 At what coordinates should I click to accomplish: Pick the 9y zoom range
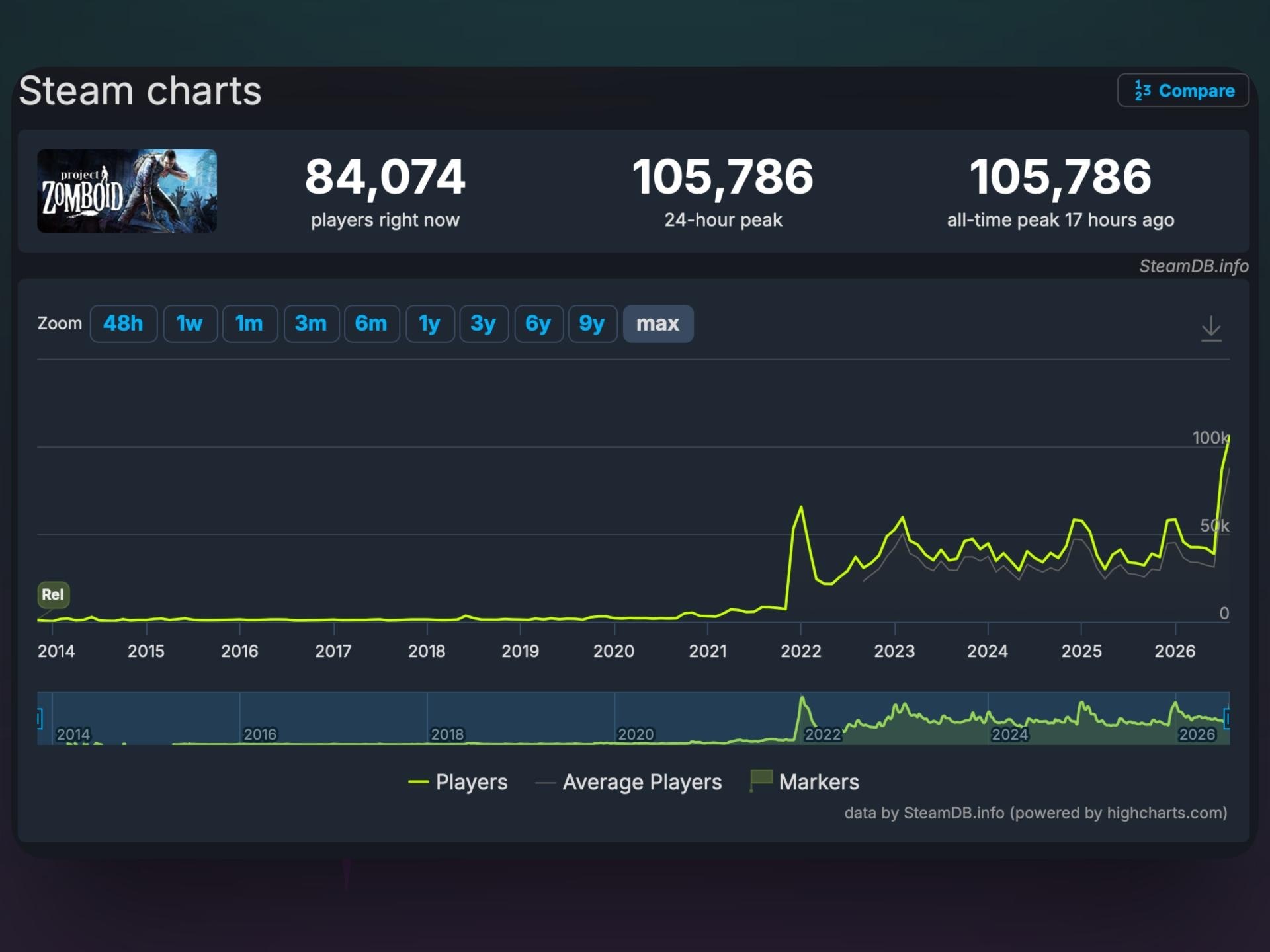pyautogui.click(x=593, y=323)
